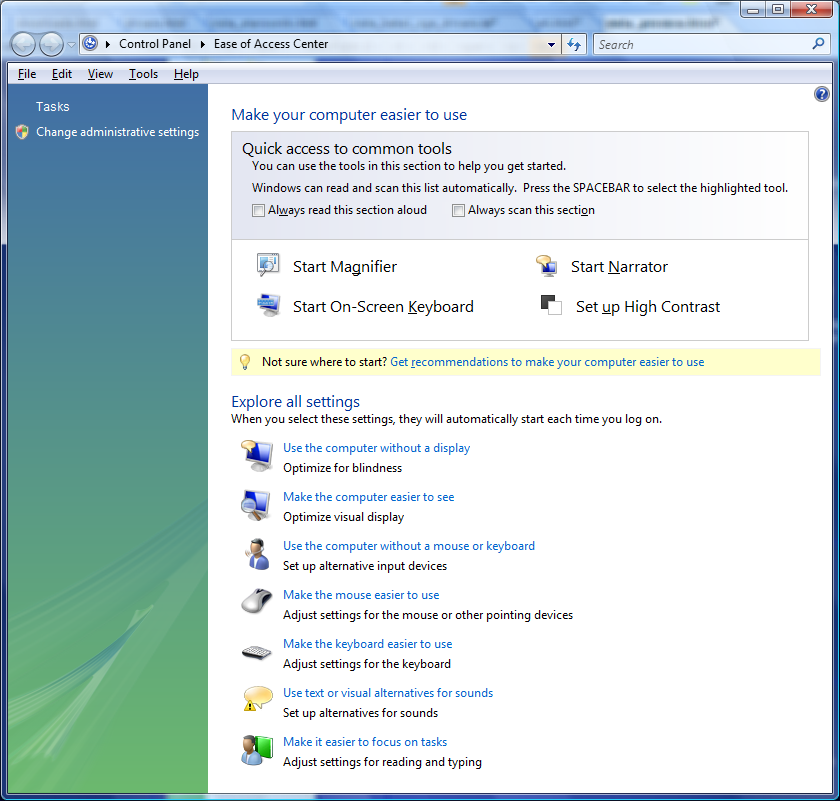Open Use text or visual alternatives for sounds
The width and height of the screenshot is (840, 801).
pyautogui.click(x=388, y=693)
